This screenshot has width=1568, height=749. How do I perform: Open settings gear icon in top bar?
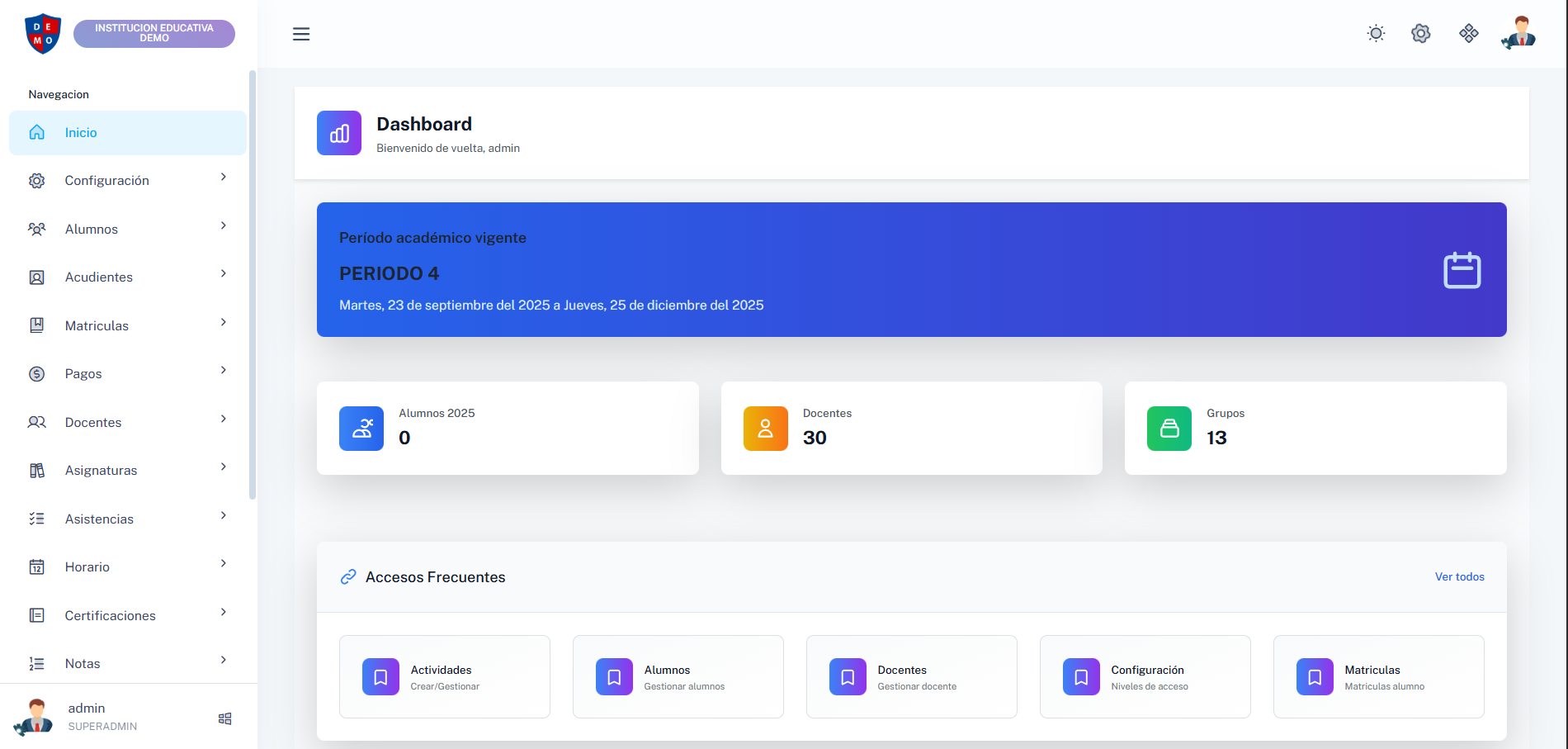point(1420,34)
